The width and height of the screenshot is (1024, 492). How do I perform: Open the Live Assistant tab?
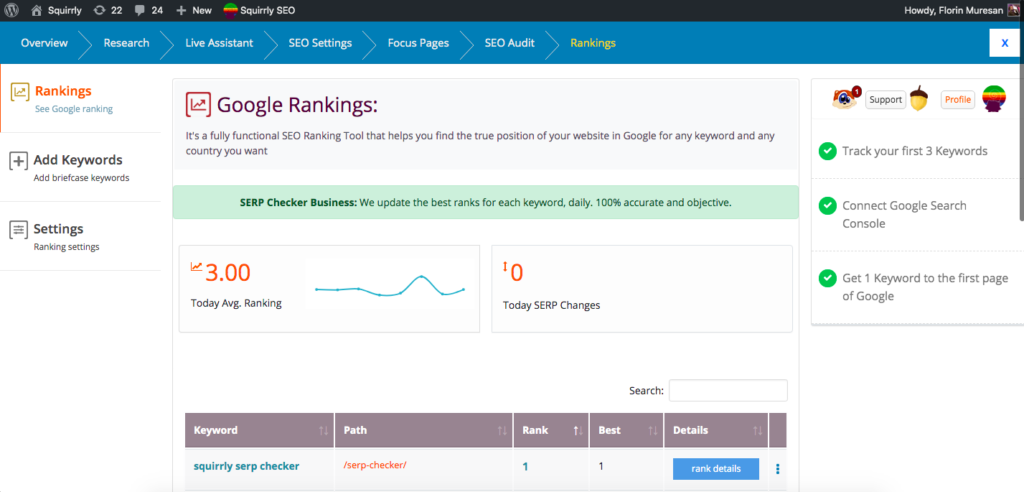click(219, 43)
